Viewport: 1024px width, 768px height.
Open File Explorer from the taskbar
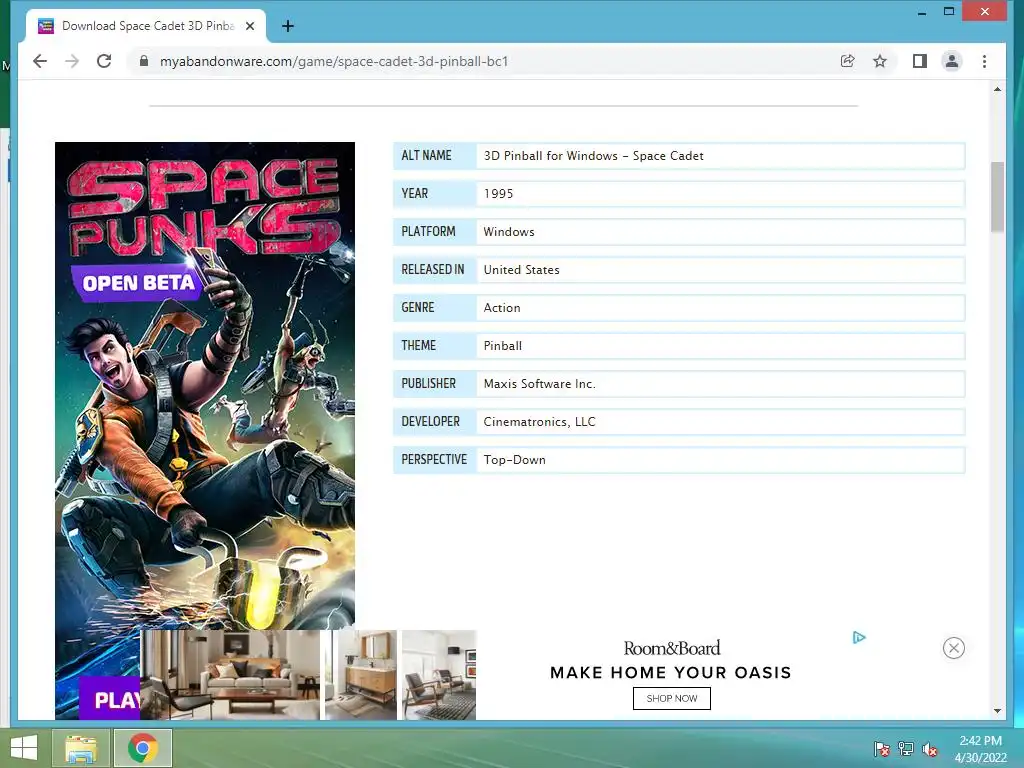click(81, 748)
